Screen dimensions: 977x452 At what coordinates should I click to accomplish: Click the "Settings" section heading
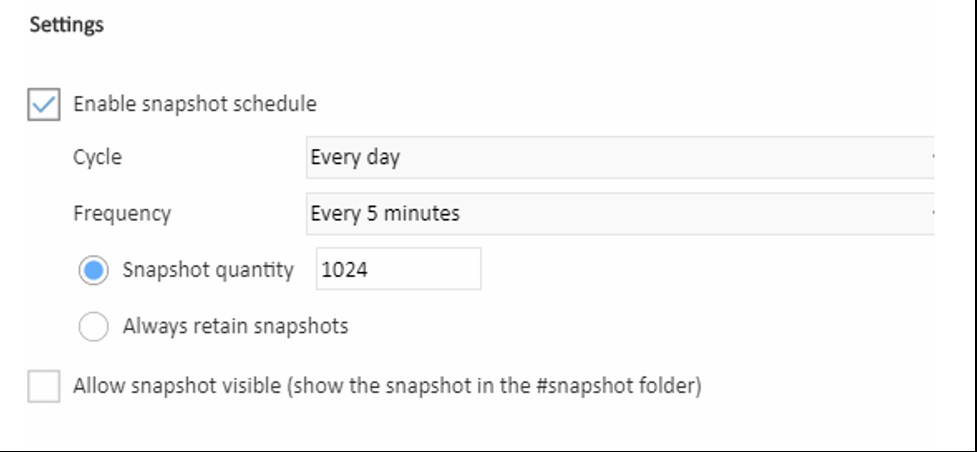click(x=66, y=25)
